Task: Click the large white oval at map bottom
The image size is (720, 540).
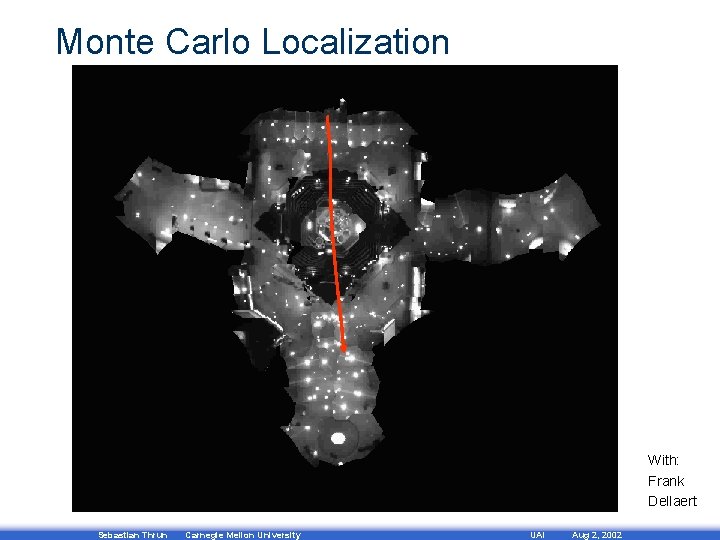Action: (x=338, y=438)
